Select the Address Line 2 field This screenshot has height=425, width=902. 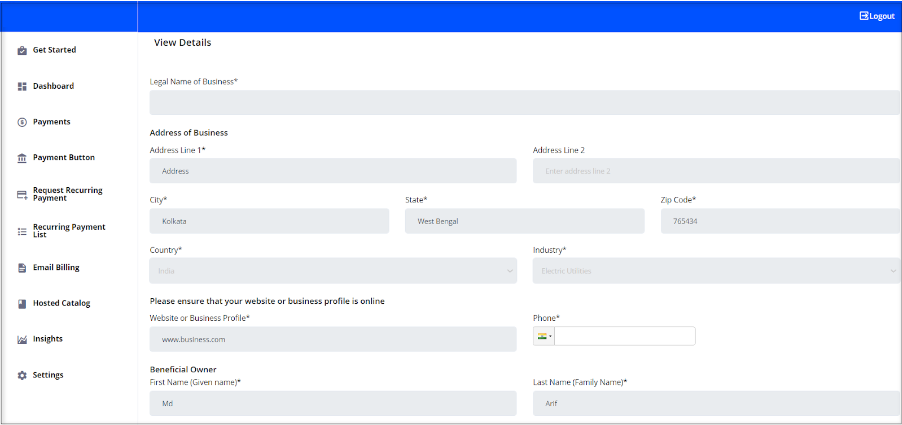coord(716,171)
